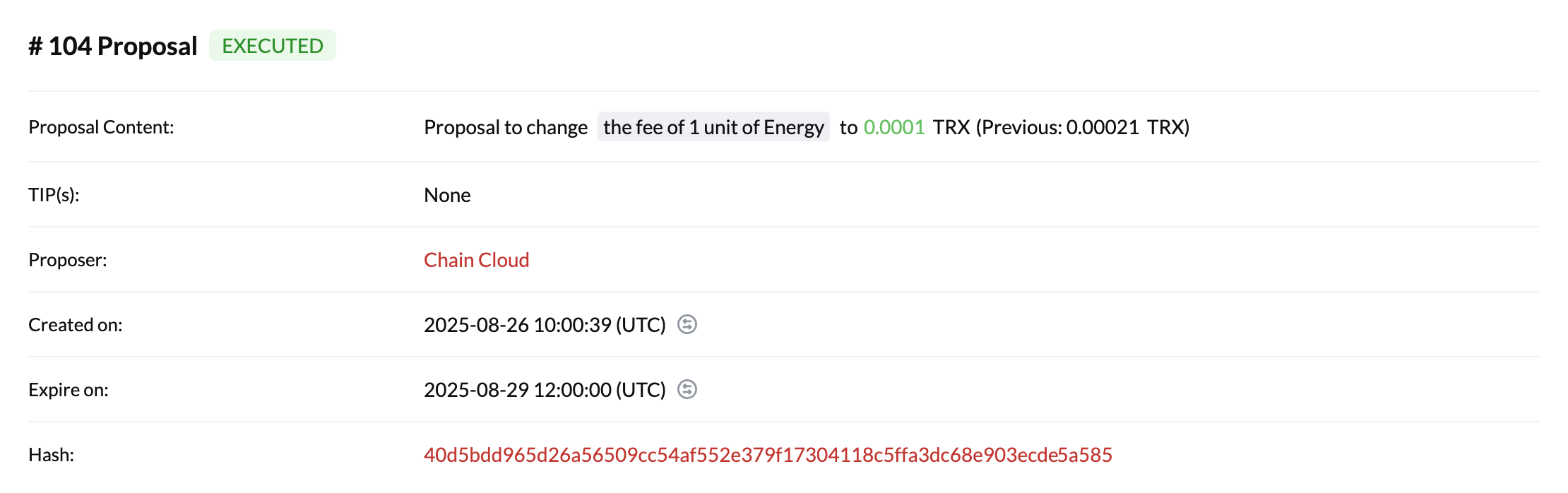Screen dimensions: 1568x493
Task: Click the Expire on date text
Action: 545,389
